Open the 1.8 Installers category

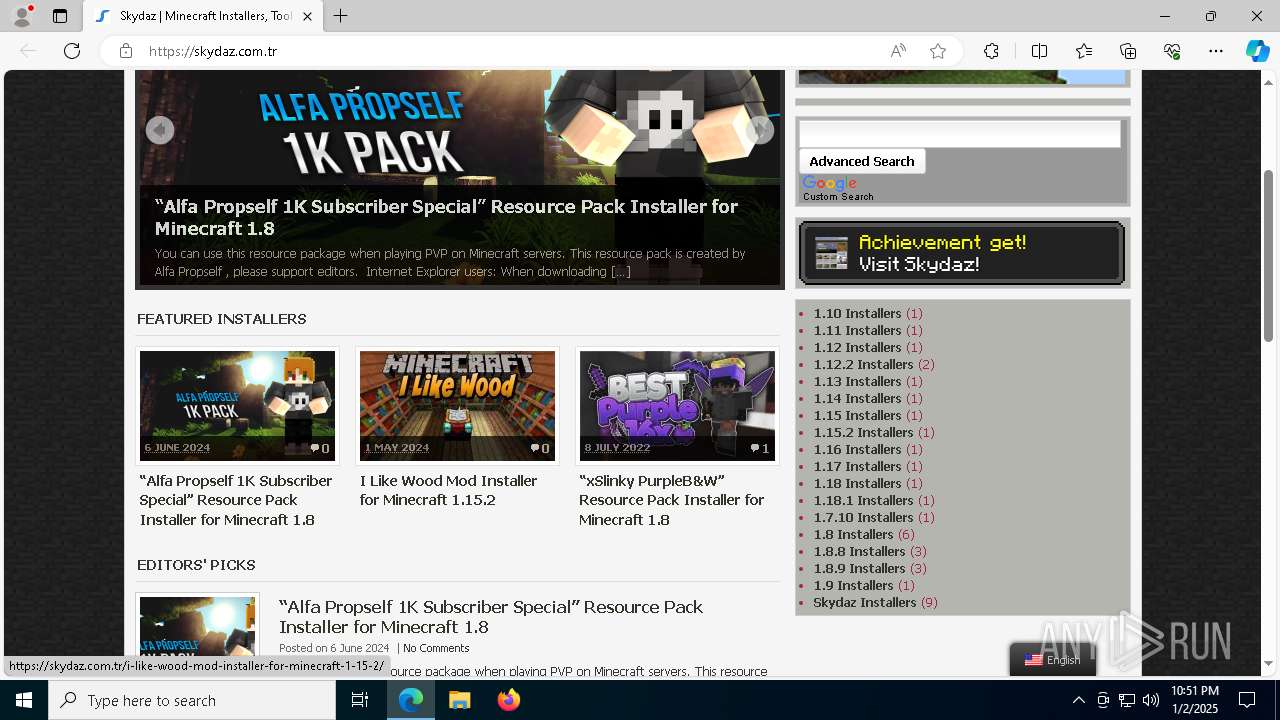click(853, 534)
